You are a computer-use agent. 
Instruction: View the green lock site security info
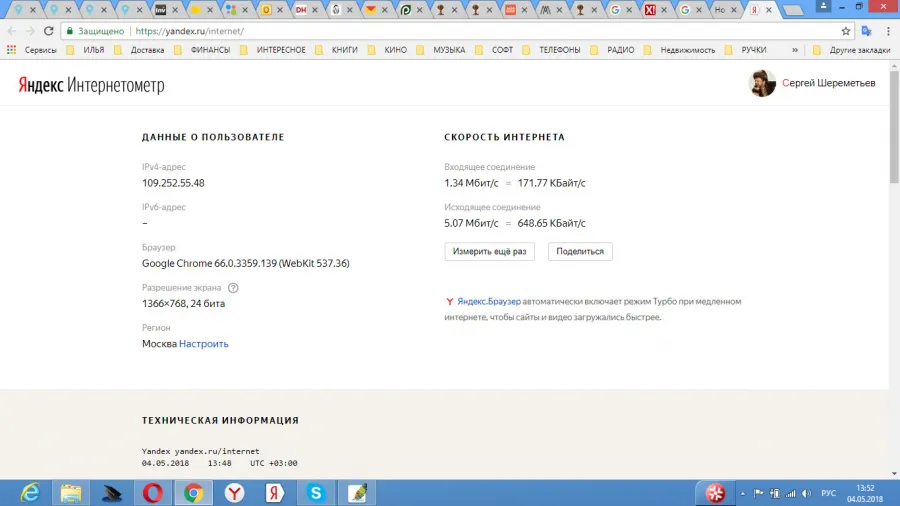[x=70, y=31]
